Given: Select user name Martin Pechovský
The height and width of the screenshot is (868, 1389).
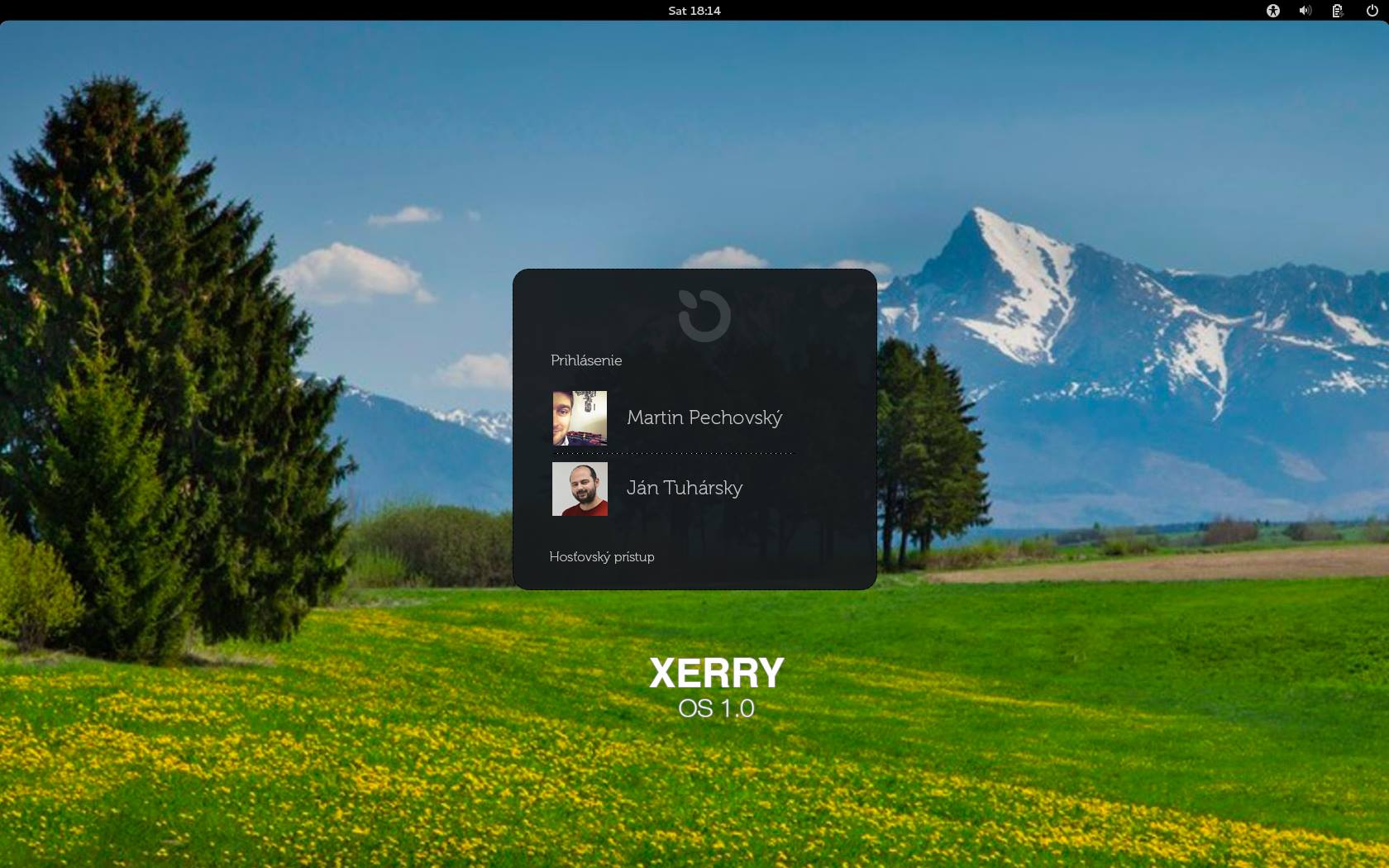Looking at the screenshot, I should pyautogui.click(x=704, y=417).
